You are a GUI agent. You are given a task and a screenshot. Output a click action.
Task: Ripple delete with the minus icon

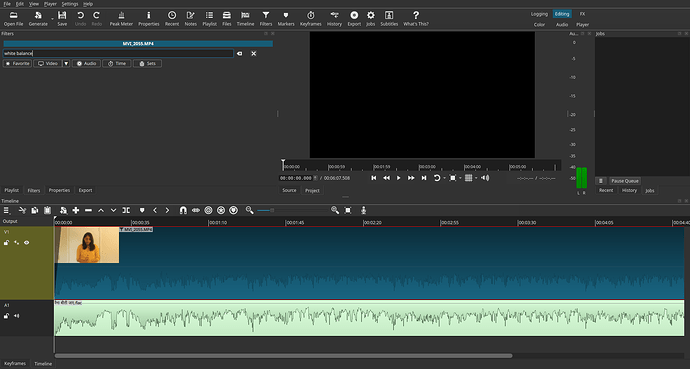pyautogui.click(x=88, y=211)
